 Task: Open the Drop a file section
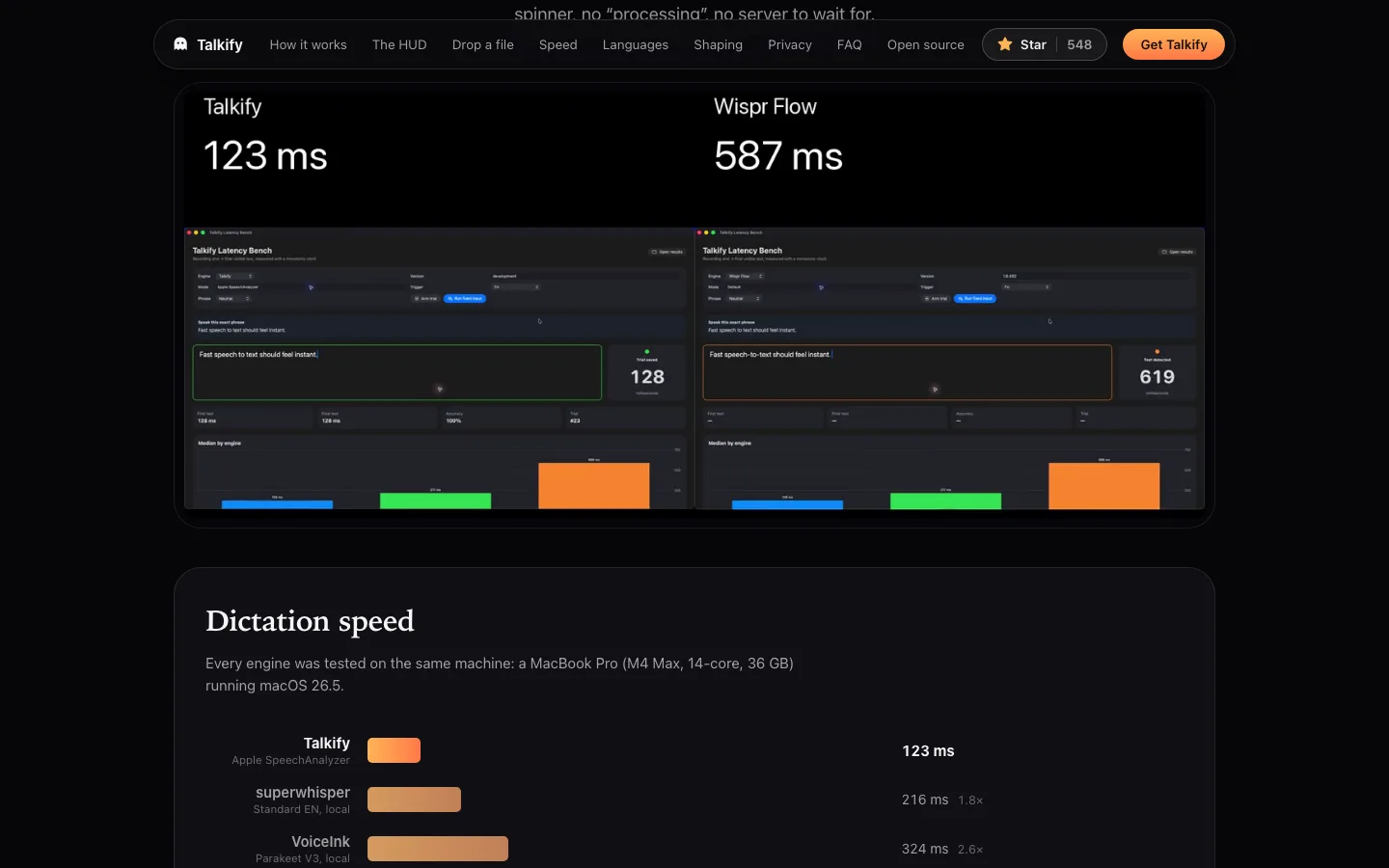click(482, 44)
